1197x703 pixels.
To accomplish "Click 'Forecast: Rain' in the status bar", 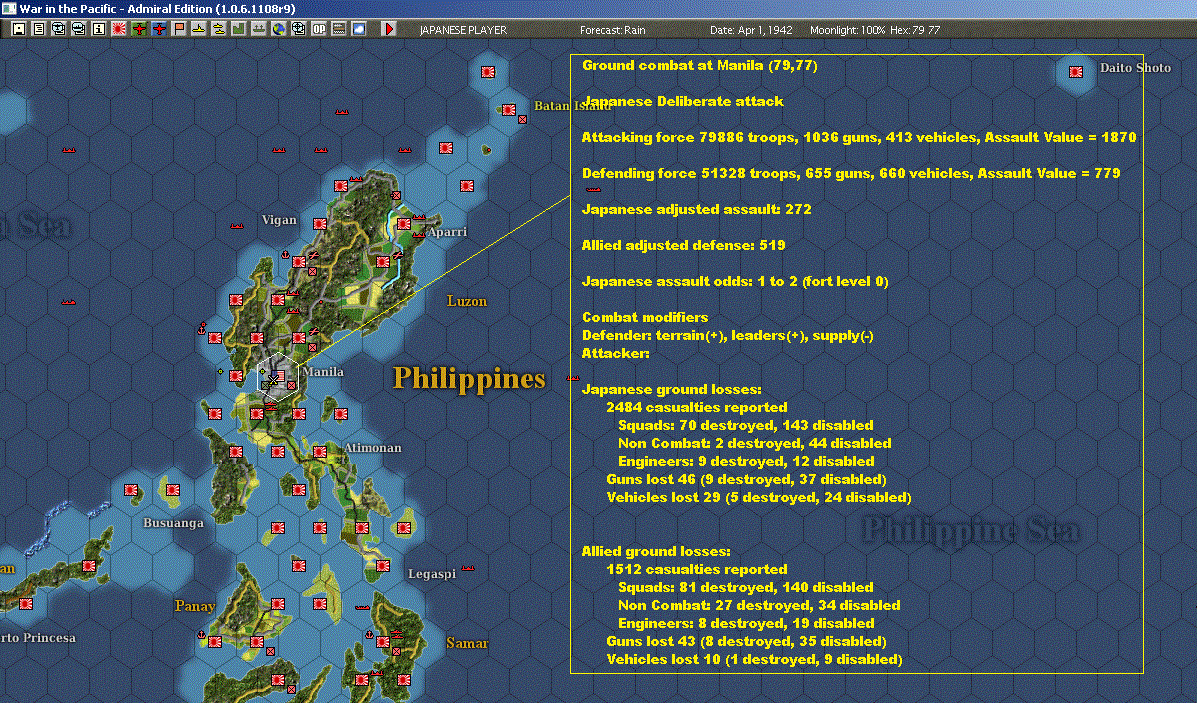I will click(612, 30).
